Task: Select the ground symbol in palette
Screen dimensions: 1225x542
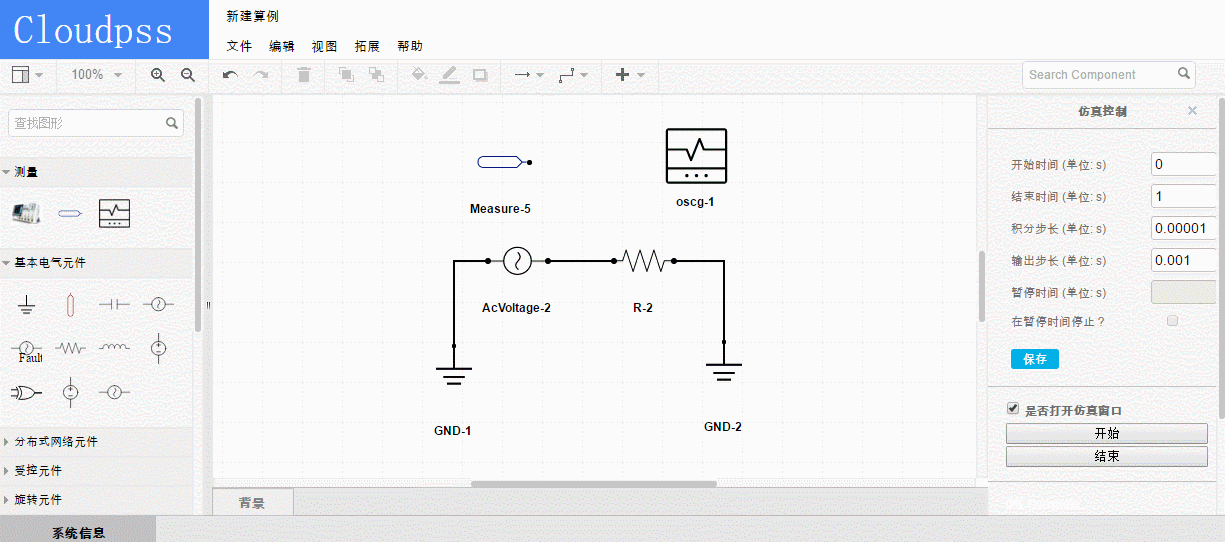Action: pyautogui.click(x=27, y=304)
